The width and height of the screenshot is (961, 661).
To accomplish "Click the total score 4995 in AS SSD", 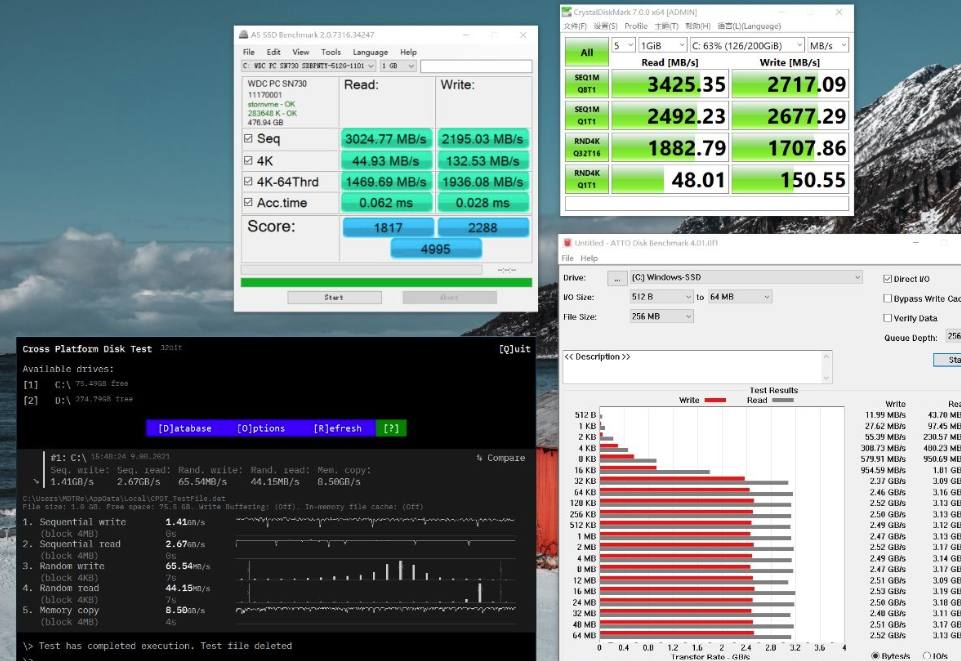I will point(436,249).
